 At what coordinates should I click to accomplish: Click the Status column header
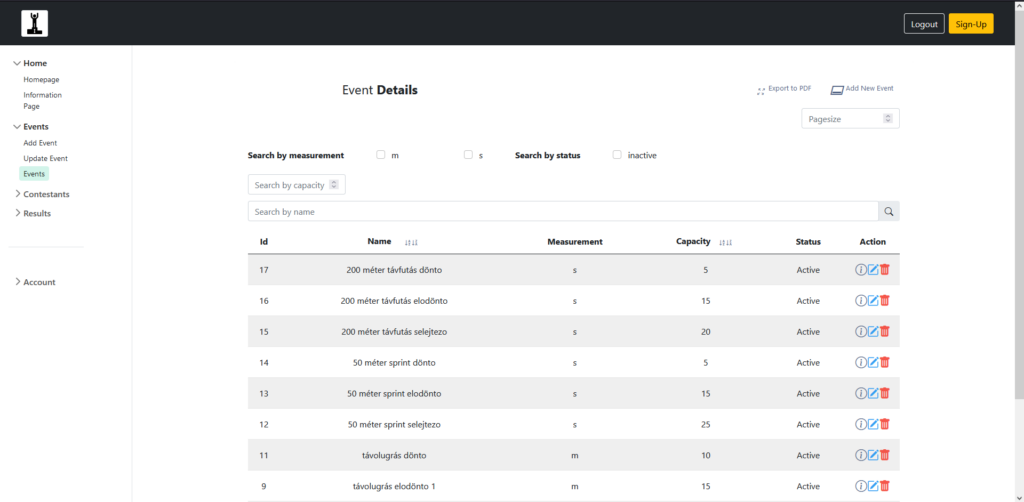pyautogui.click(x=808, y=242)
